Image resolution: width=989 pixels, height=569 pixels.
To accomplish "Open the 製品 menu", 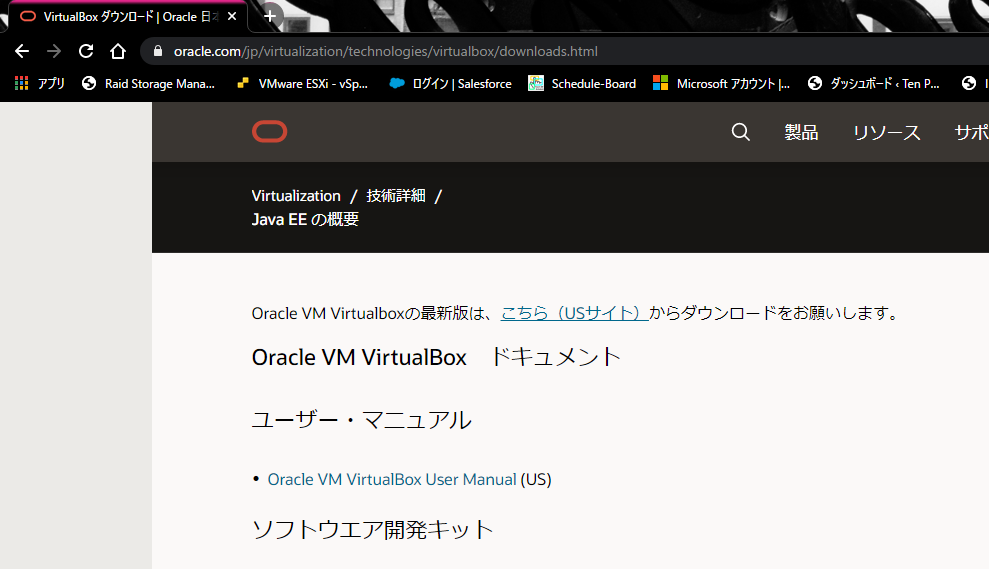I will 801,132.
